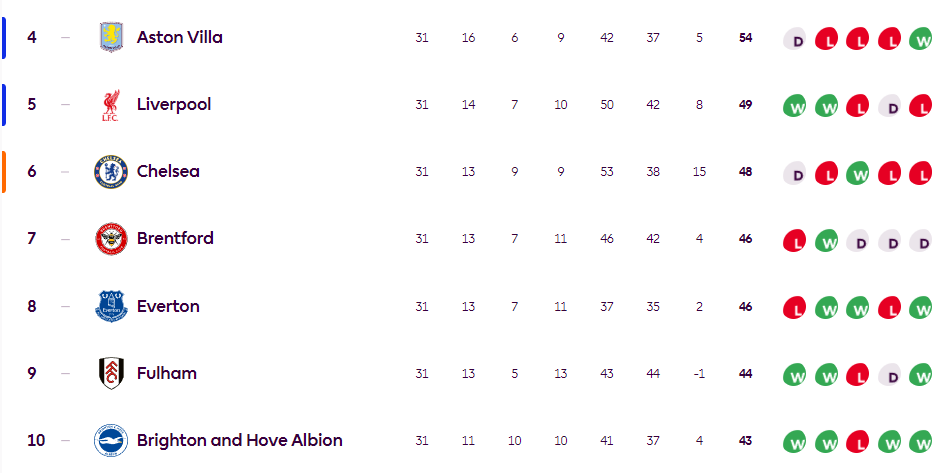Open Liverpool's drawn match form badge
Viewport: 949px width, 473px height.
click(x=889, y=108)
